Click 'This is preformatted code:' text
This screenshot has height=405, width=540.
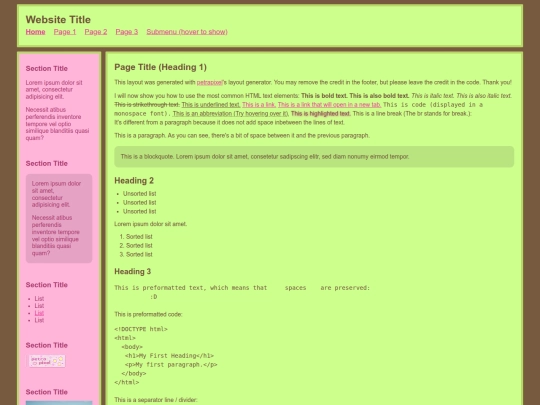pyautogui.click(x=148, y=314)
